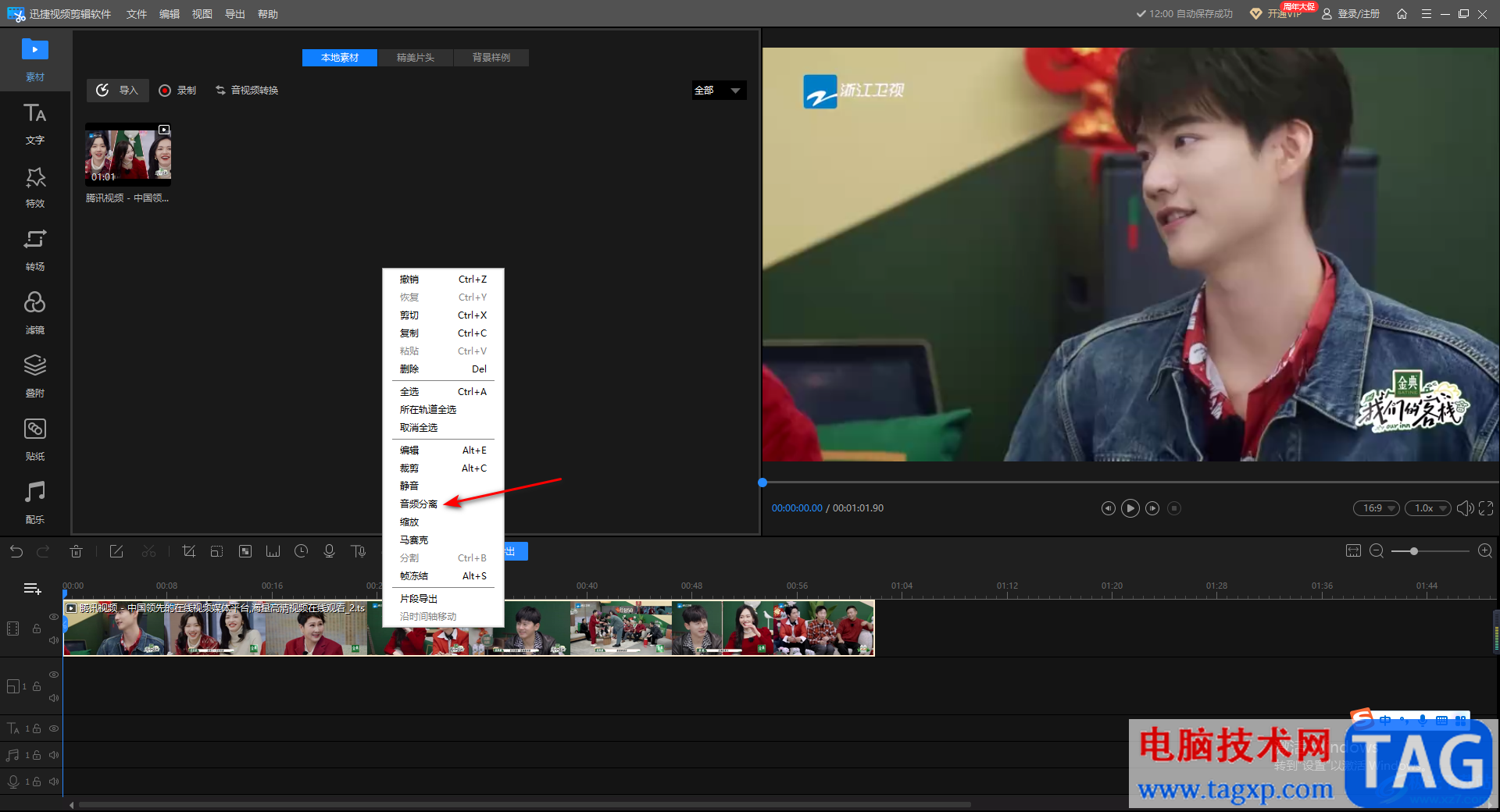Click the text-to-speech icon in timeline toolbar

[x=359, y=551]
